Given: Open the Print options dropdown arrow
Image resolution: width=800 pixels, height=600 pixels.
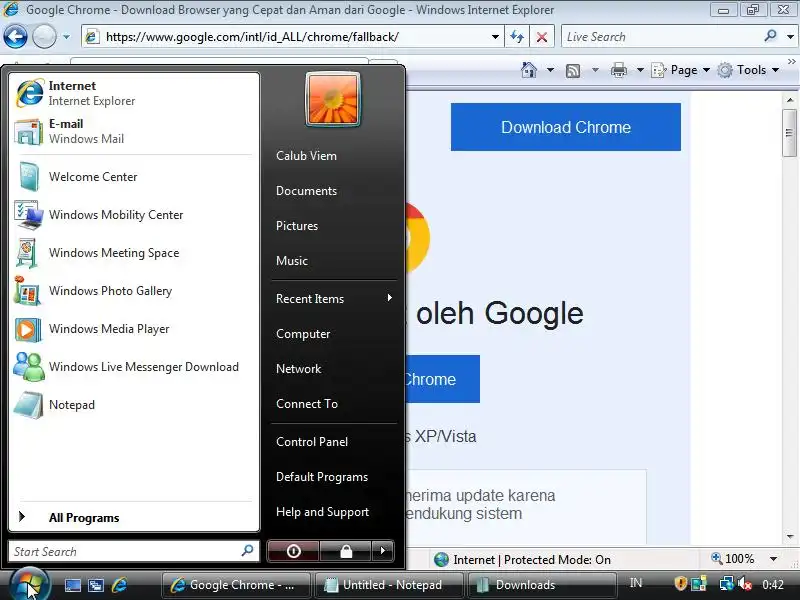Looking at the screenshot, I should pos(640,70).
